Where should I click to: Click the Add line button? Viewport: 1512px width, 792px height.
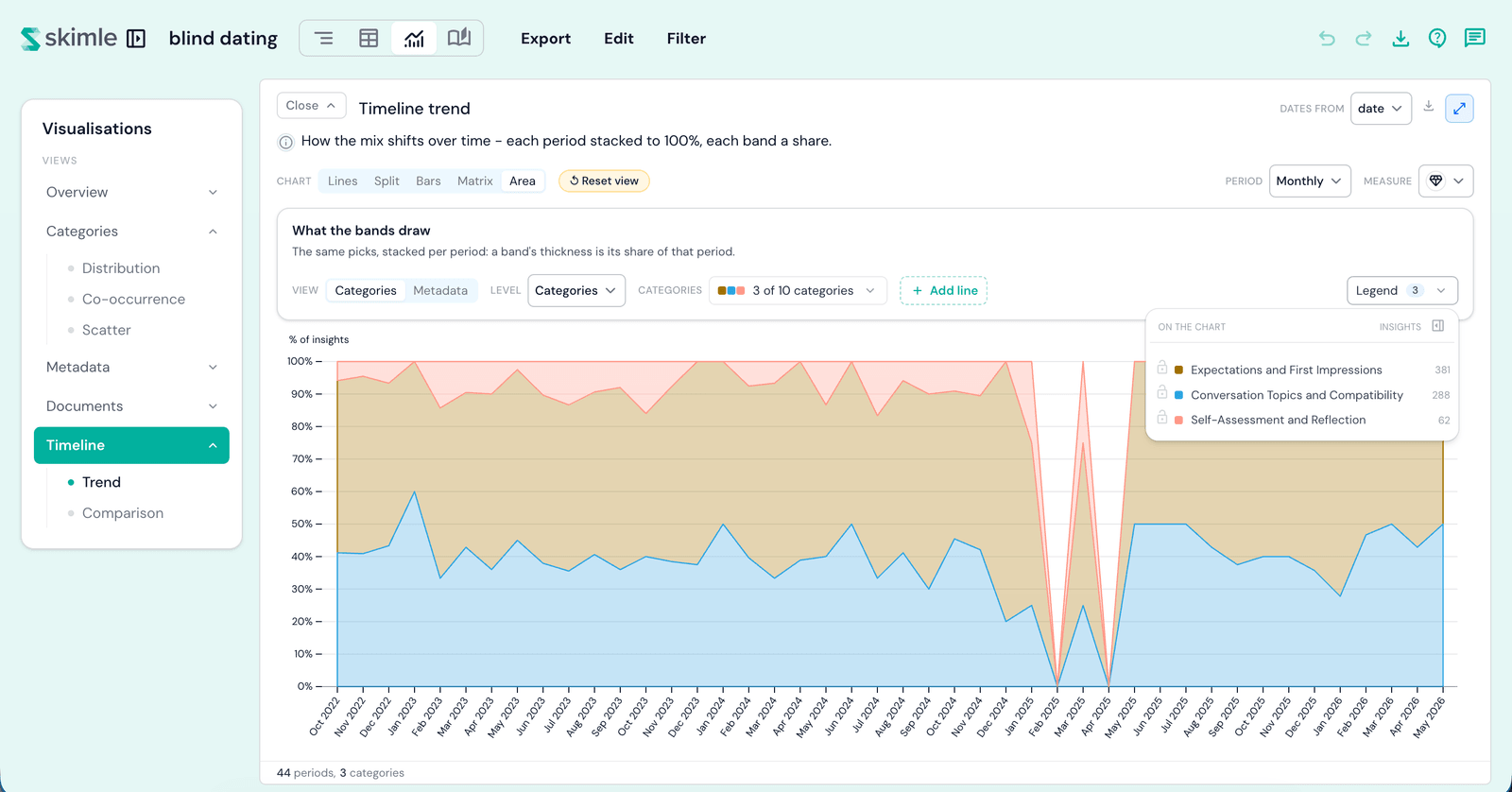944,290
